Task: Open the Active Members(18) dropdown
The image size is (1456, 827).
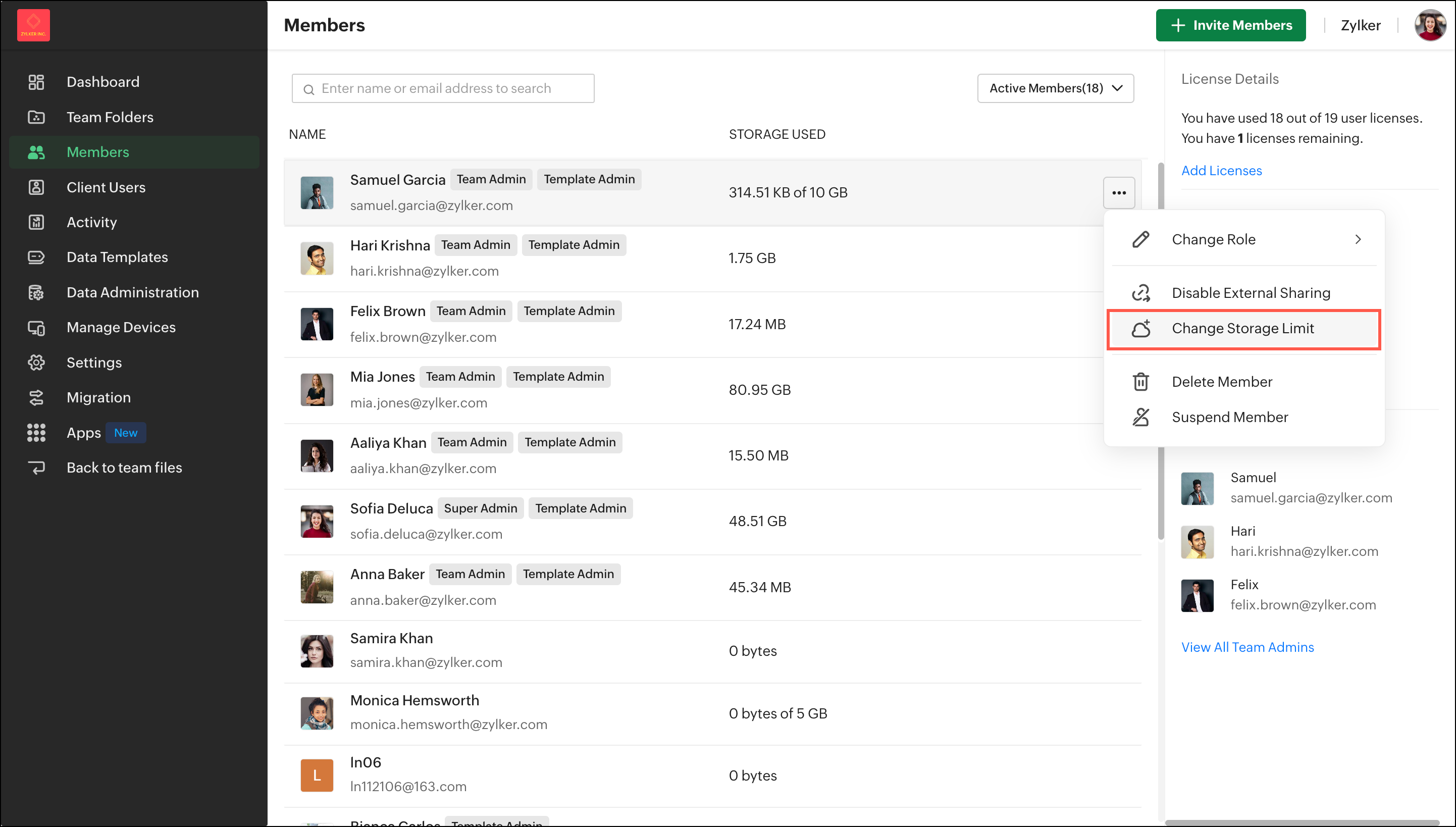Action: [x=1055, y=88]
